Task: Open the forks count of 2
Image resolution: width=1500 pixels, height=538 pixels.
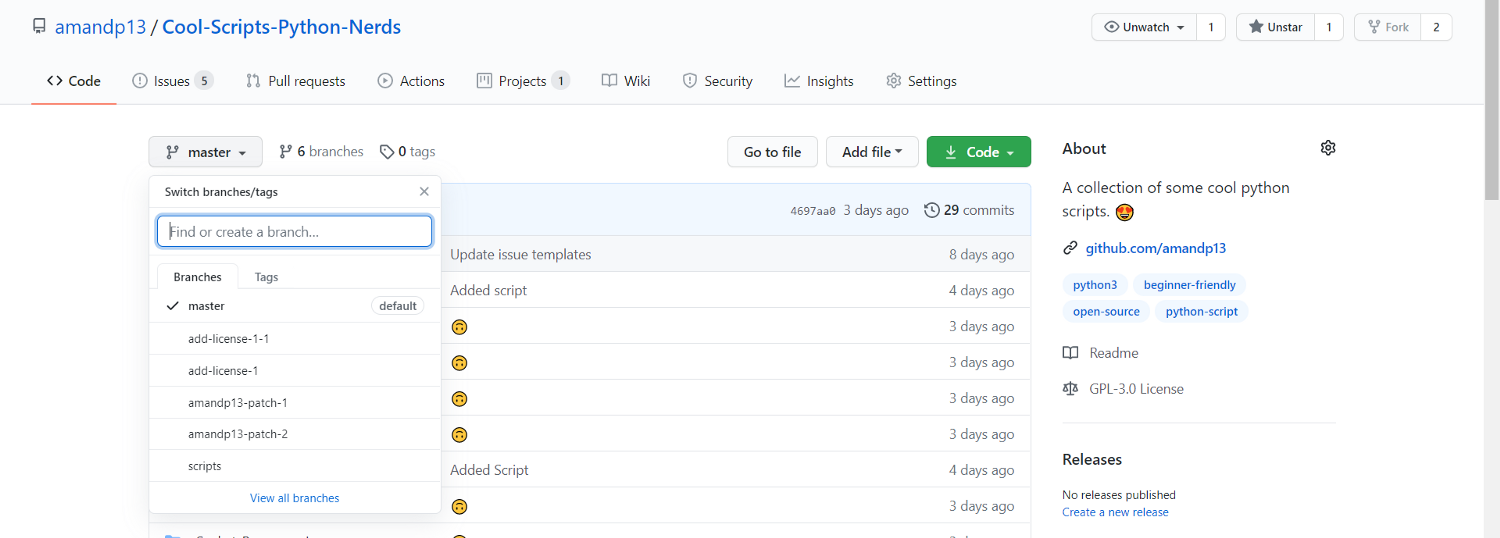Action: point(1436,27)
